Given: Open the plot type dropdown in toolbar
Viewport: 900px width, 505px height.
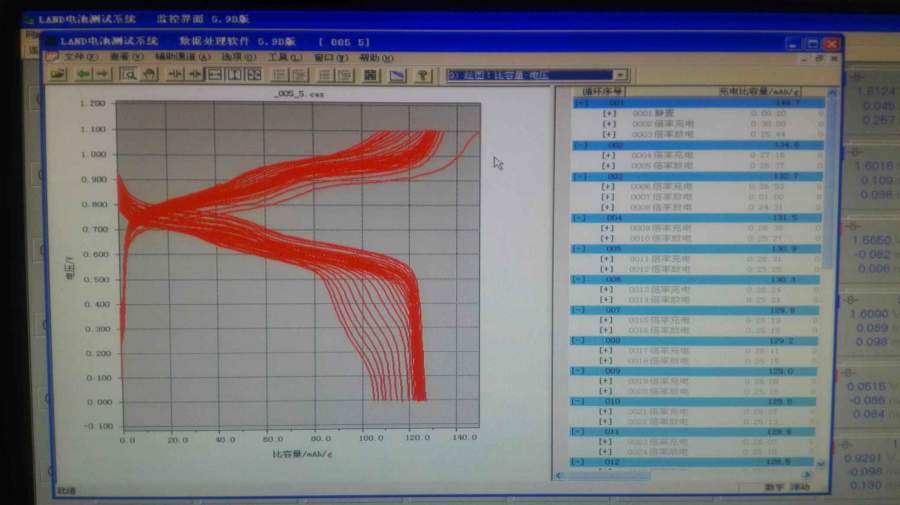Looking at the screenshot, I should 620,75.
